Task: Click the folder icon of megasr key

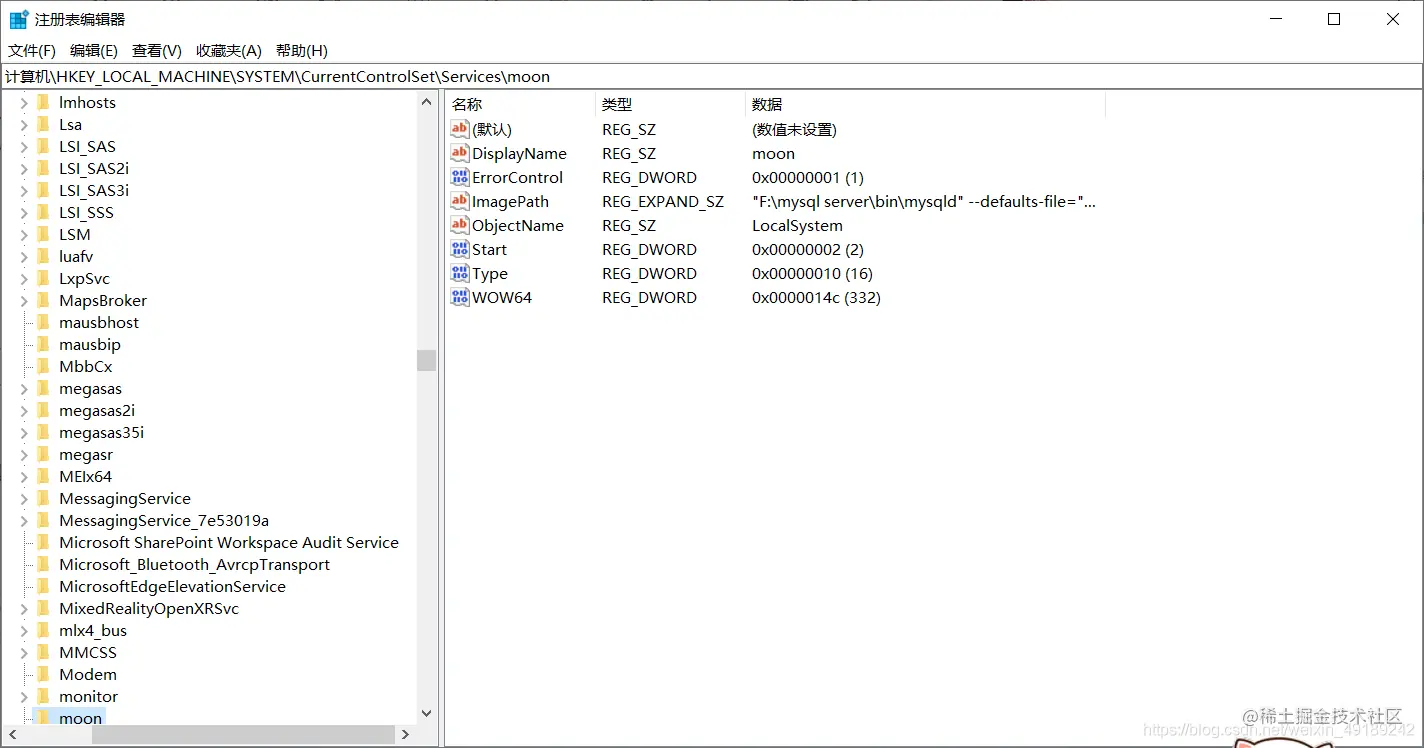Action: (43, 454)
